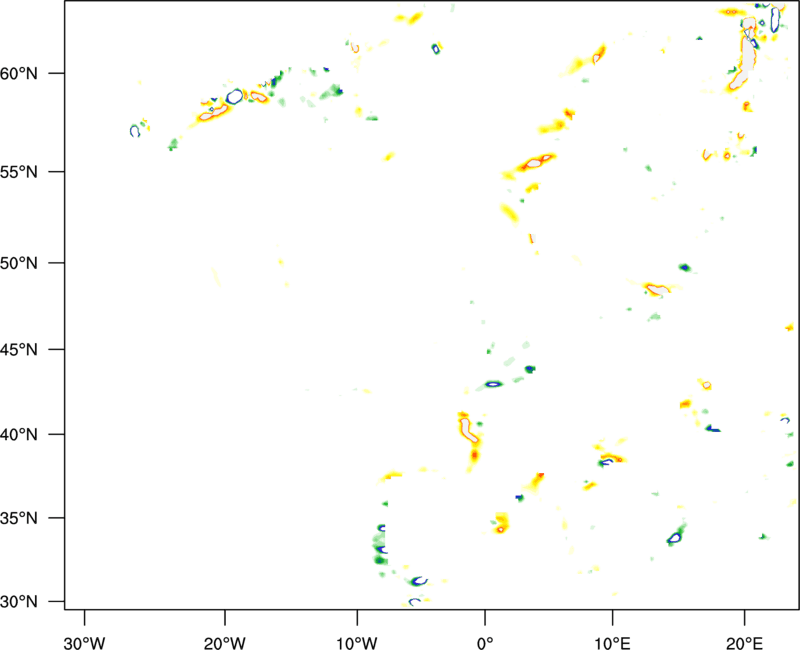Click the 30°N latitude label
The height and width of the screenshot is (650, 800).
pyautogui.click(x=19, y=602)
